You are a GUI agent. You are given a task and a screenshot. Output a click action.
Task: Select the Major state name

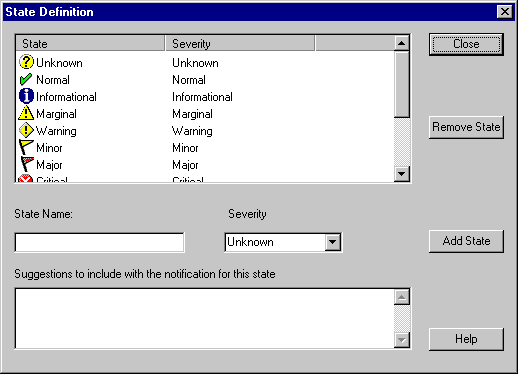[x=49, y=165]
